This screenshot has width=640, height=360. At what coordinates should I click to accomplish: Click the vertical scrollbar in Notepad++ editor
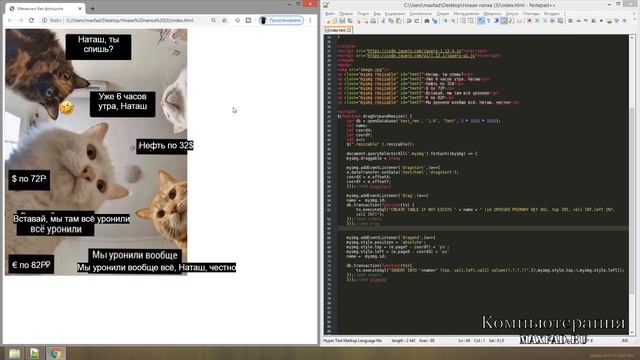point(632,184)
